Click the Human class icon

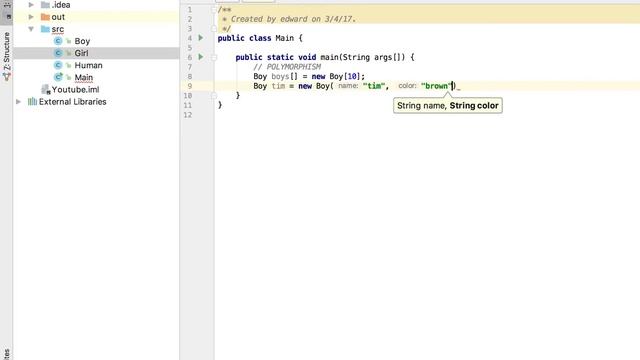click(x=58, y=65)
